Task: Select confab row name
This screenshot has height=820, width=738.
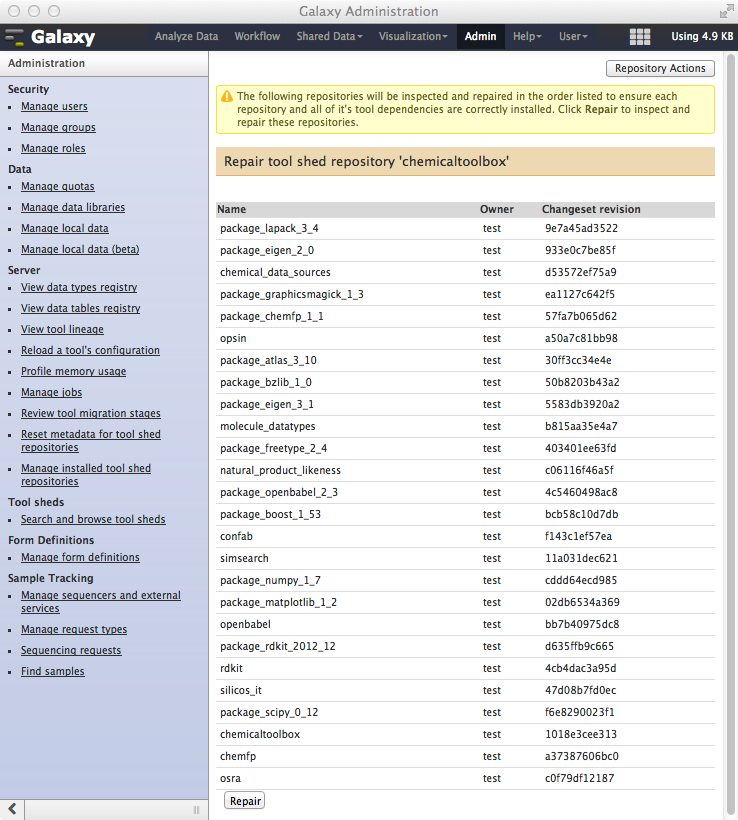Action: click(236, 536)
